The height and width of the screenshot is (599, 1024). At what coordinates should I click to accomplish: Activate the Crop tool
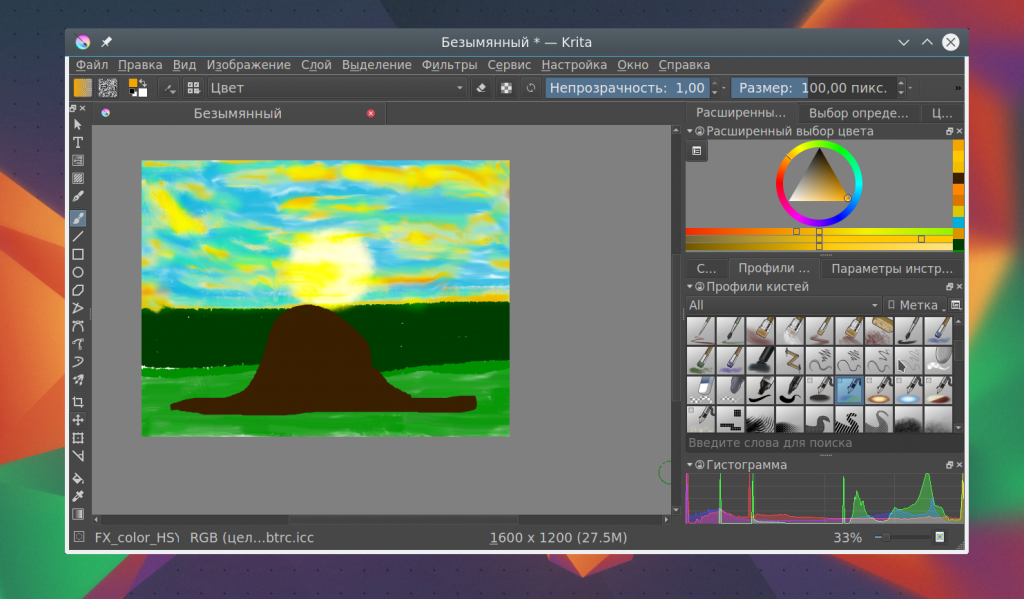78,402
